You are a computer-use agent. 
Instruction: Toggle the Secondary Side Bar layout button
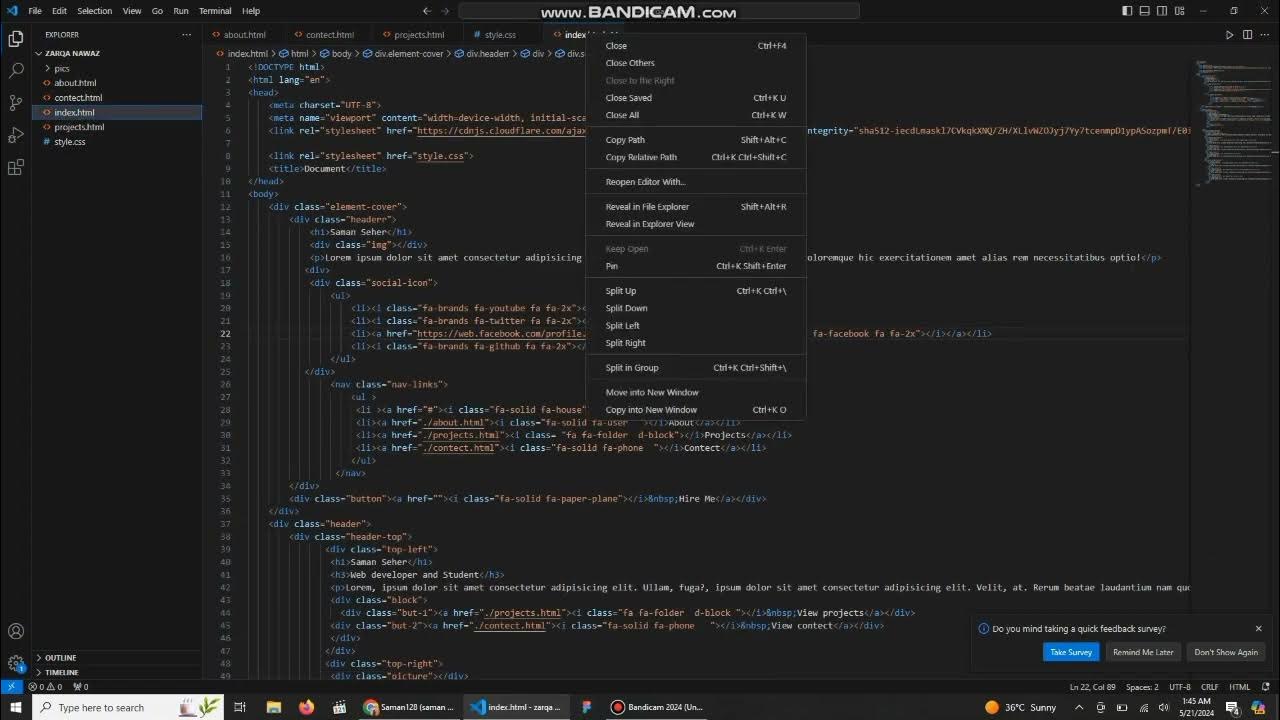tap(1163, 11)
